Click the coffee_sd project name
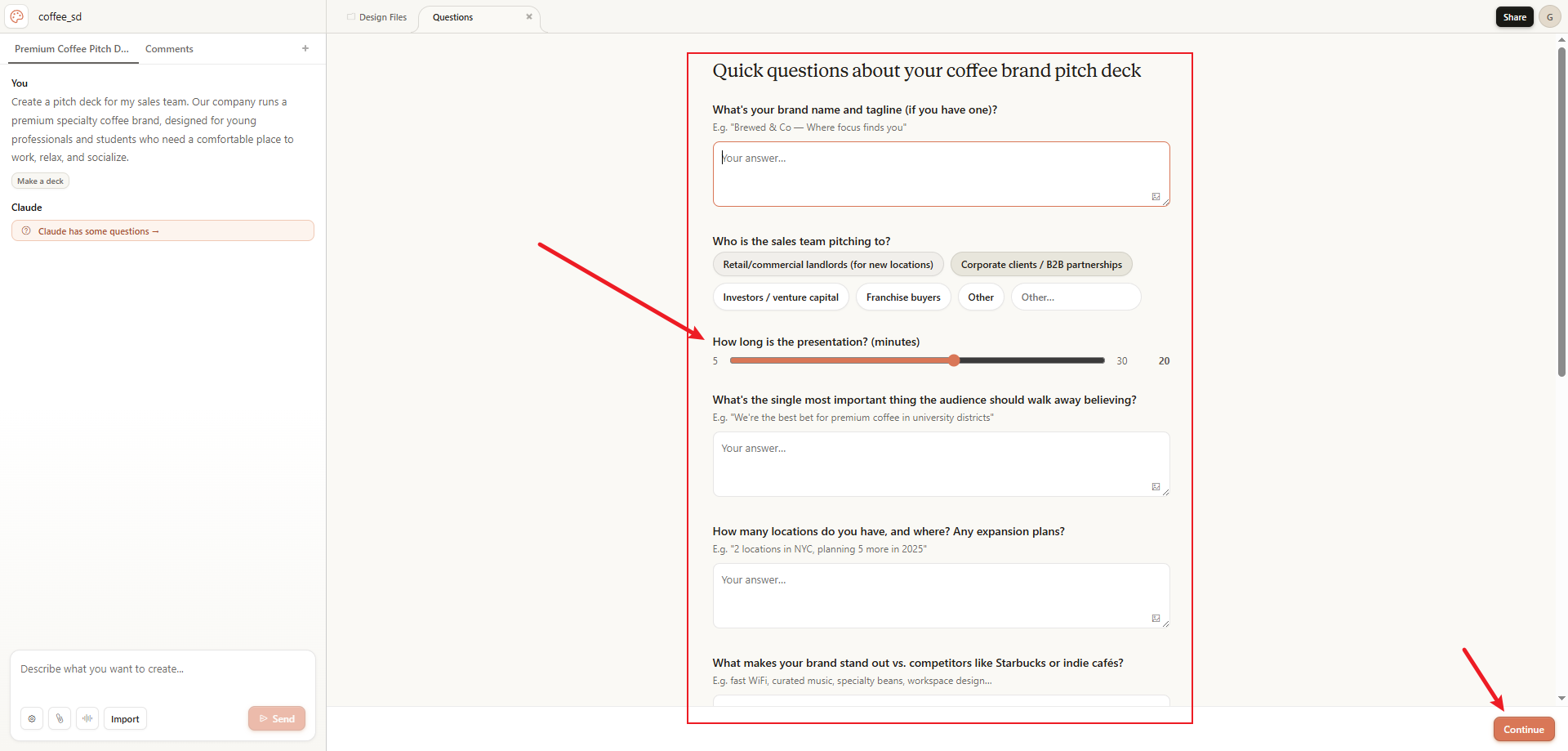 click(60, 16)
